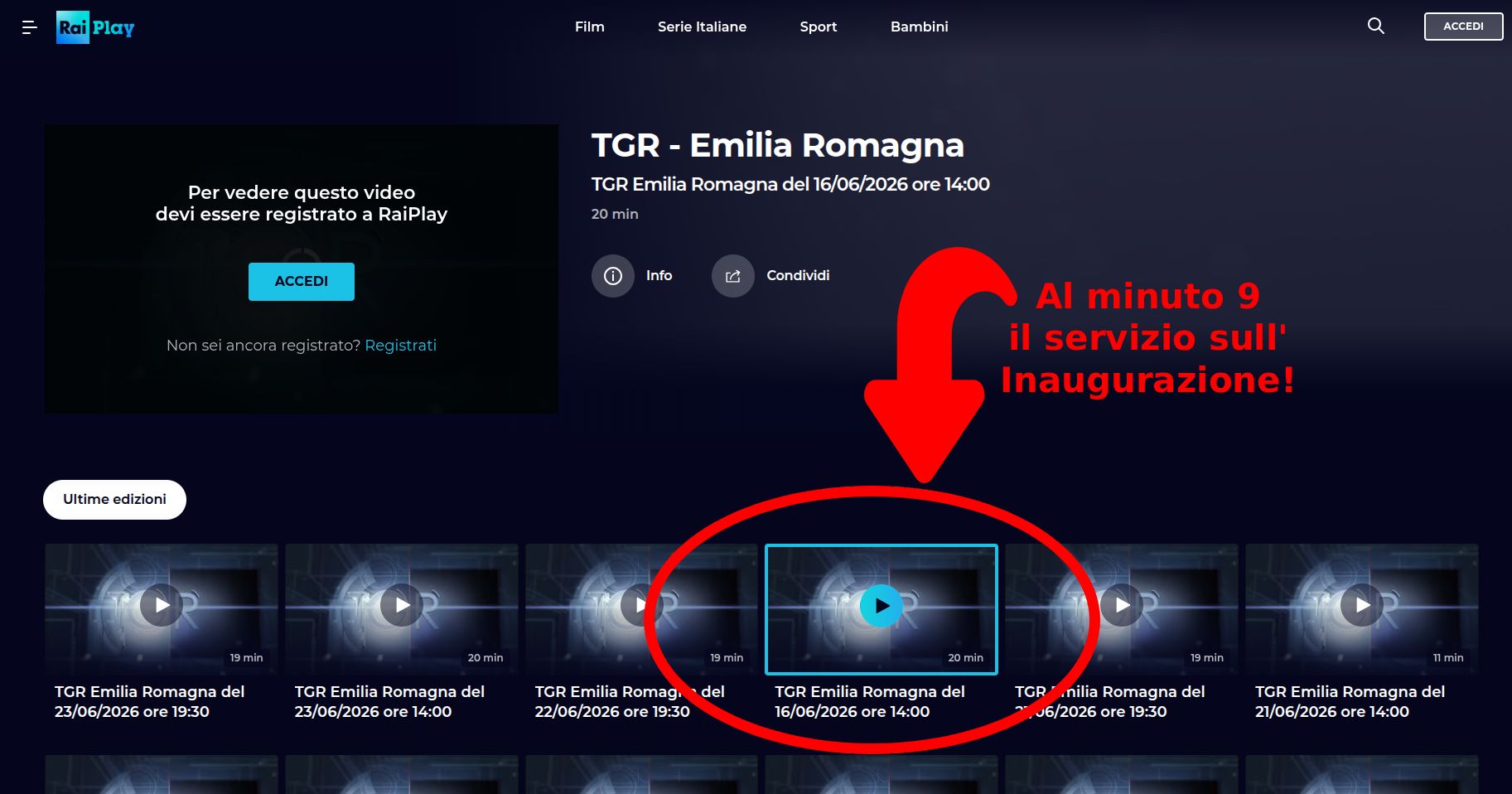Viewport: 1512px width, 794px height.
Task: Open the Sport section
Action: point(819,27)
